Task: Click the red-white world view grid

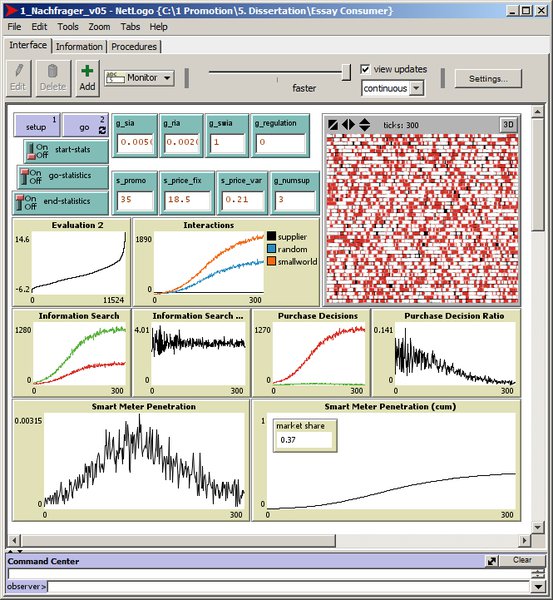Action: click(x=422, y=218)
